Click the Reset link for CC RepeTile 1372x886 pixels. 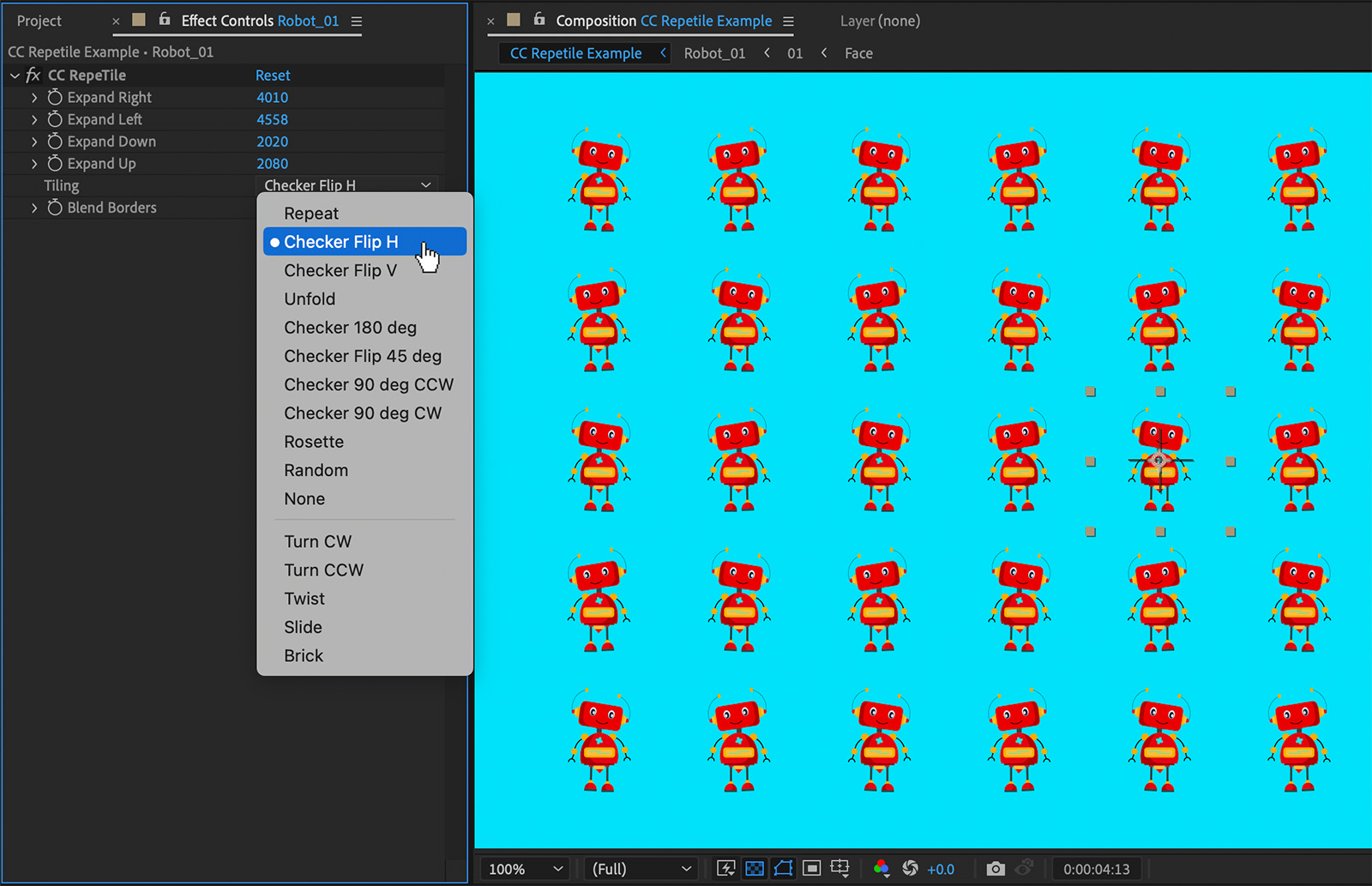pyautogui.click(x=272, y=75)
